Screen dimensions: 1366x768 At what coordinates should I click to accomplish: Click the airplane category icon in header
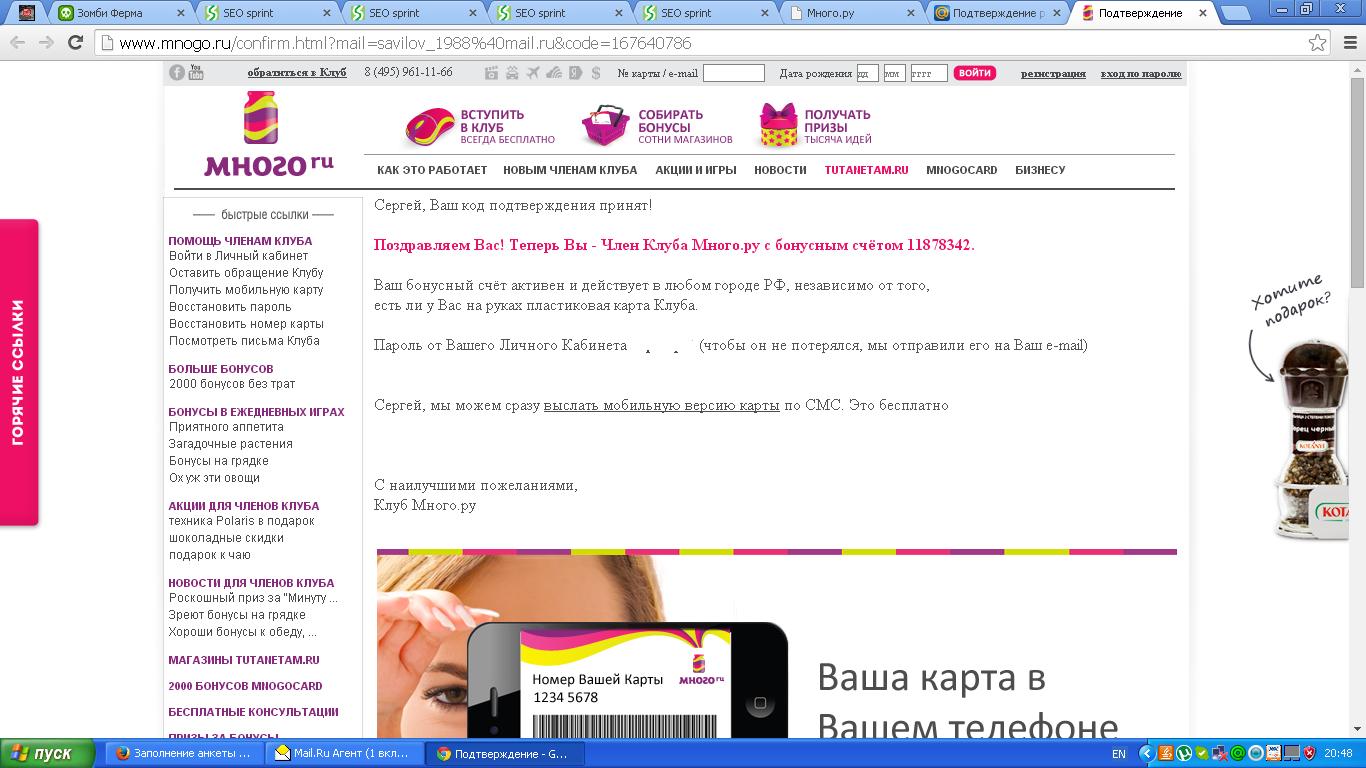(533, 73)
